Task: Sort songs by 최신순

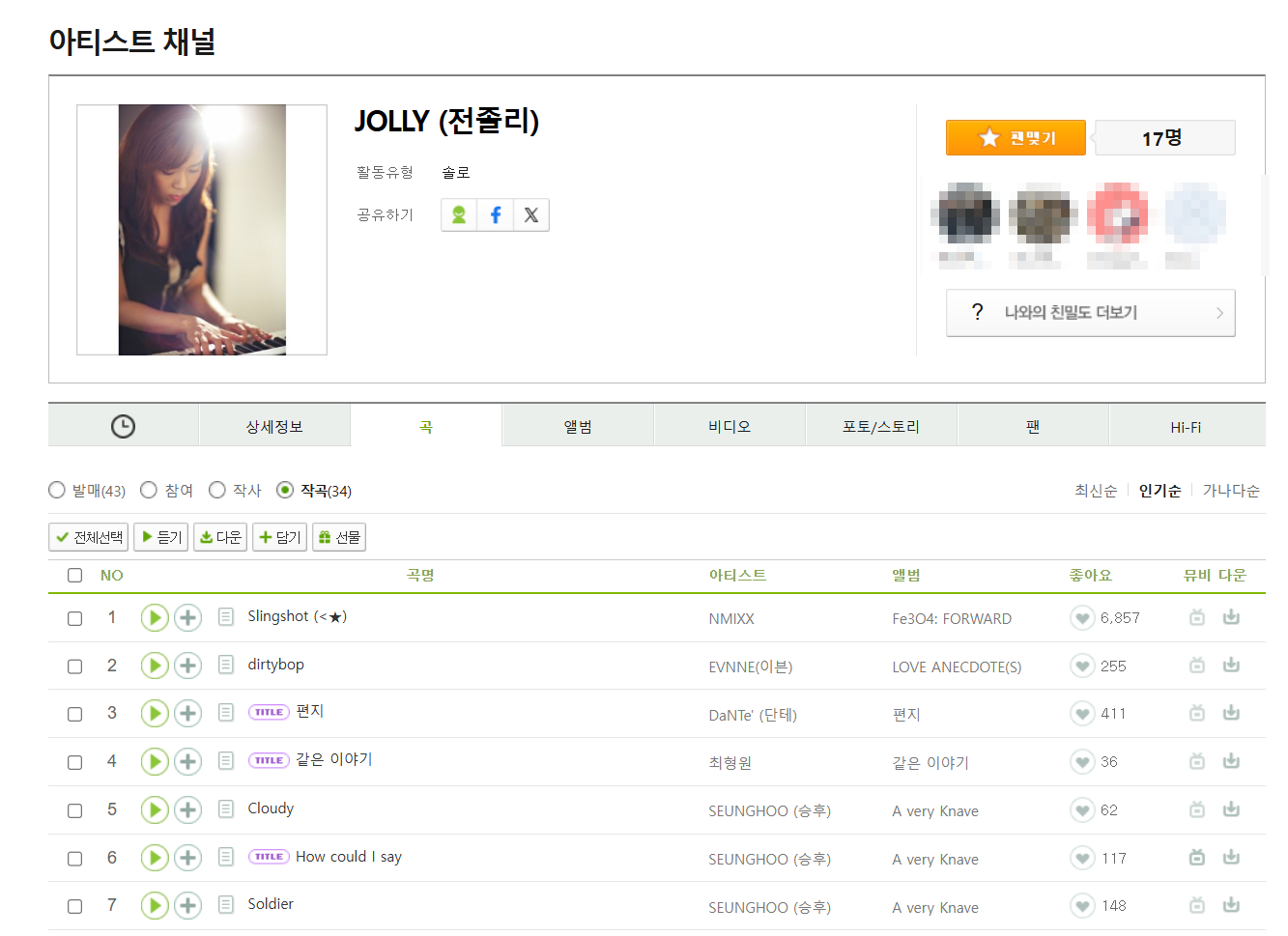Action: point(1096,491)
